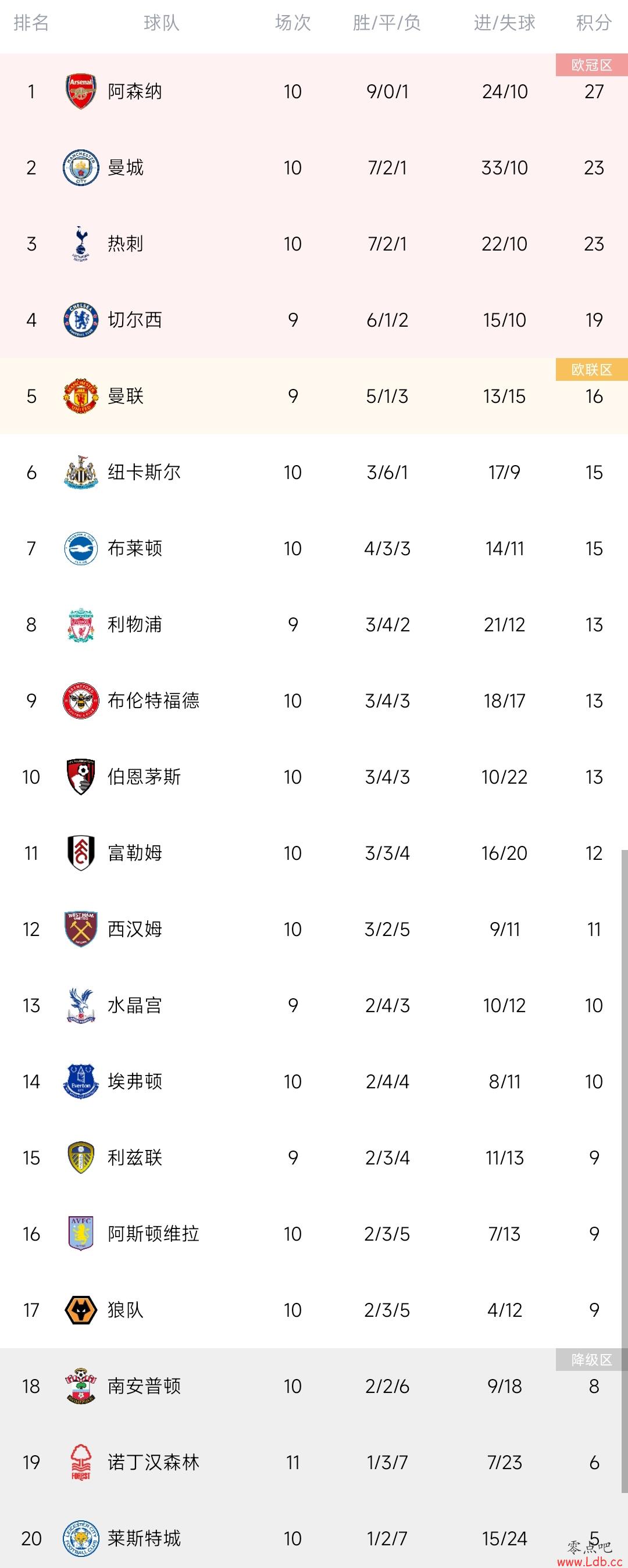Select the Tottenham Hotspur cockerel logo
The height and width of the screenshot is (1568, 628).
80,244
